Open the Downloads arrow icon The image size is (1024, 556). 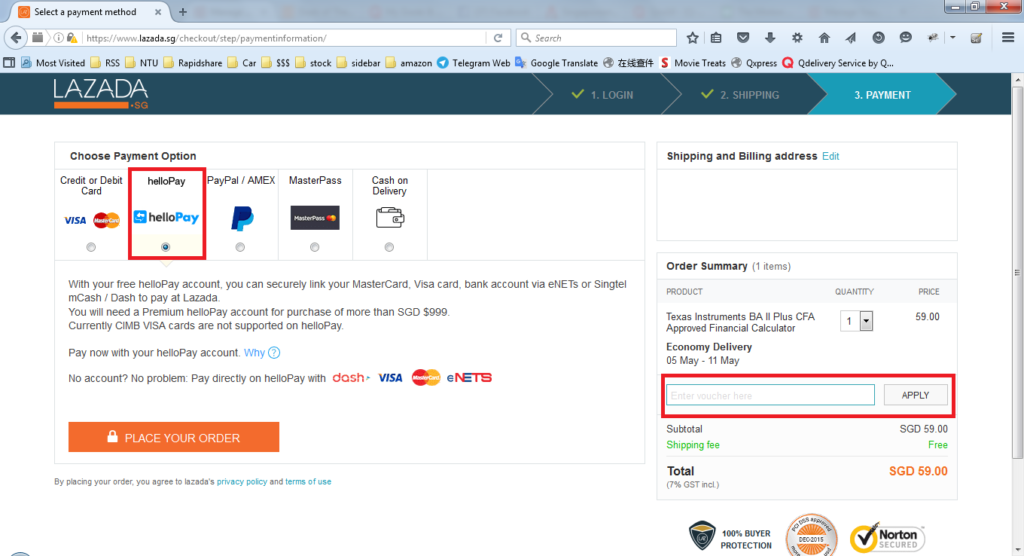coord(770,38)
